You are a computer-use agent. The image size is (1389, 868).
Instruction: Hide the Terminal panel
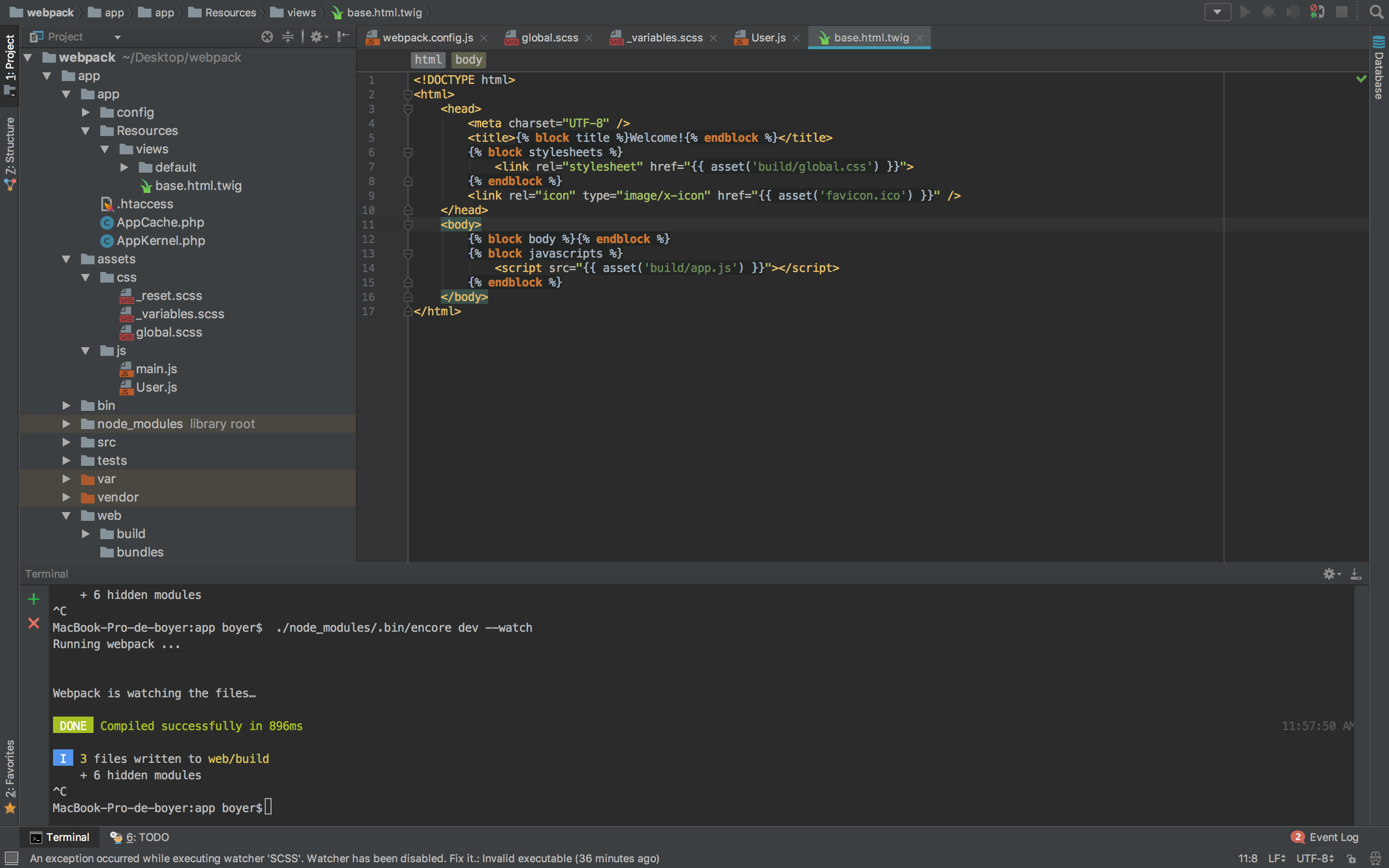pyautogui.click(x=1356, y=573)
